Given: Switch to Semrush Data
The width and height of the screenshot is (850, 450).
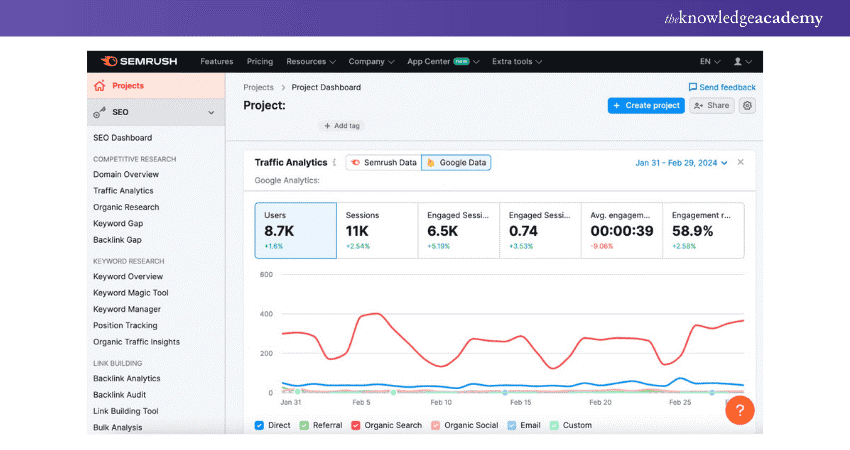Looking at the screenshot, I should click(x=383, y=162).
